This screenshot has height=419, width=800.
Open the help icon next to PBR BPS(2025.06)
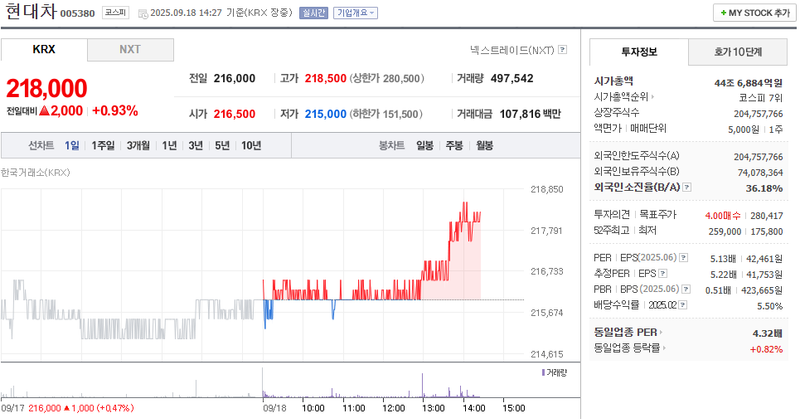point(686,289)
